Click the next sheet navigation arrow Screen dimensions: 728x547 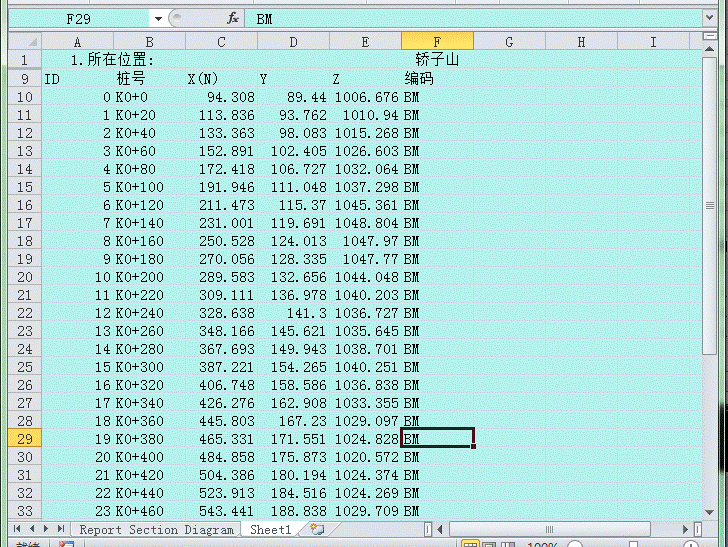(46, 529)
